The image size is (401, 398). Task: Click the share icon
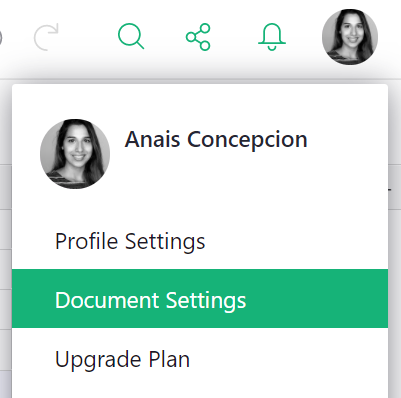point(198,37)
